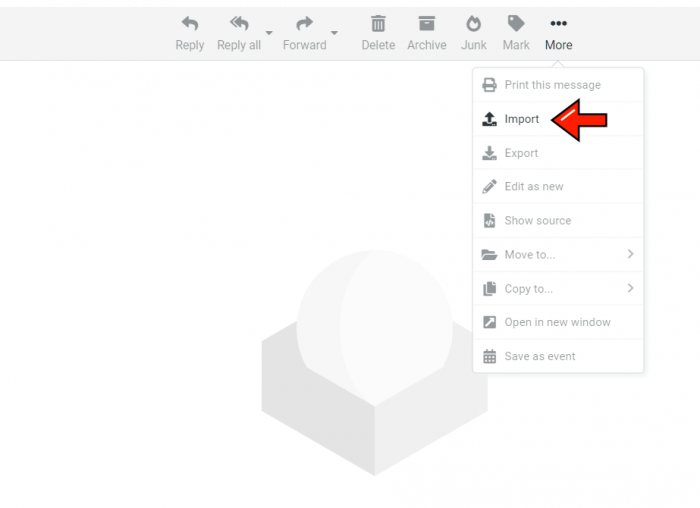
Task: Select Print this message
Action: [x=558, y=85]
